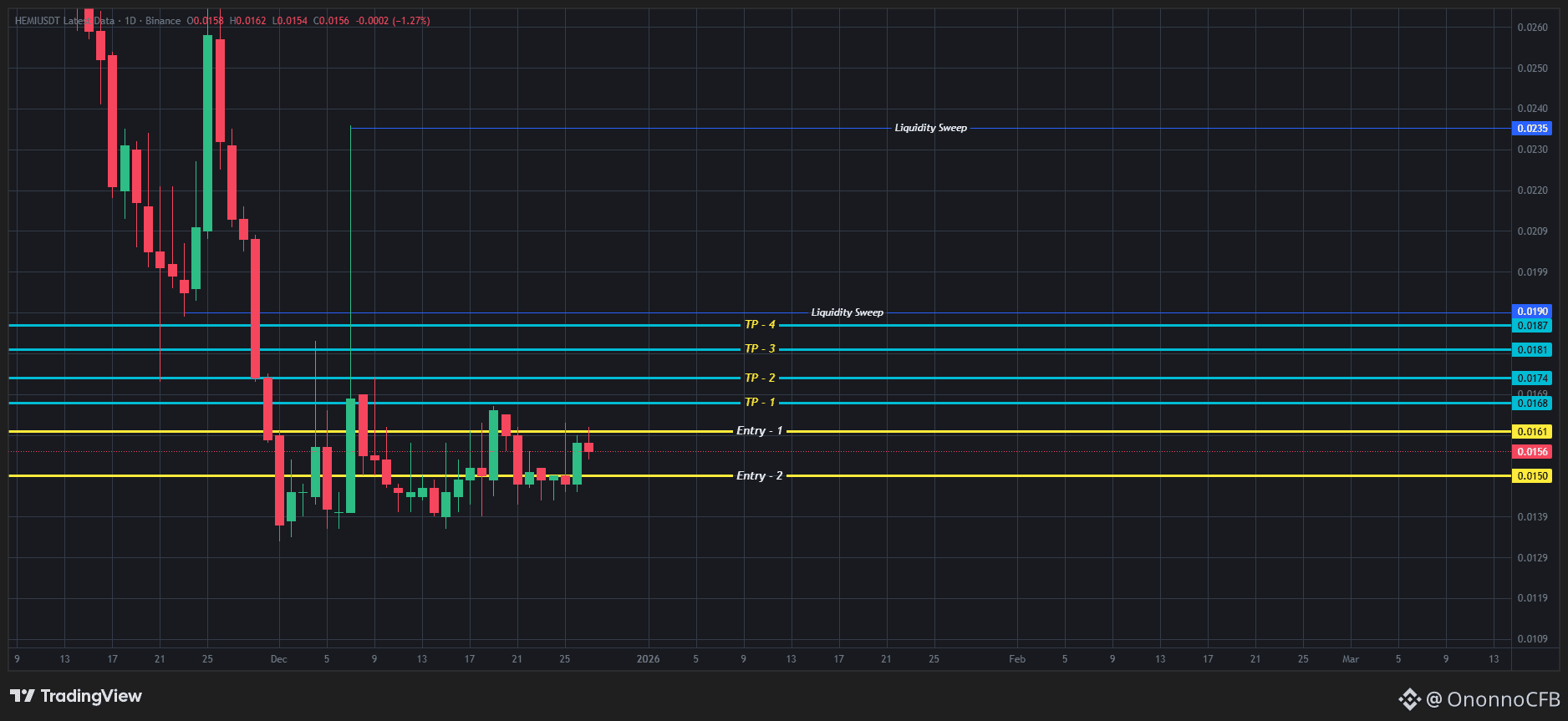Select the lower Liquidity Sweep label near 0.0190

(x=847, y=312)
